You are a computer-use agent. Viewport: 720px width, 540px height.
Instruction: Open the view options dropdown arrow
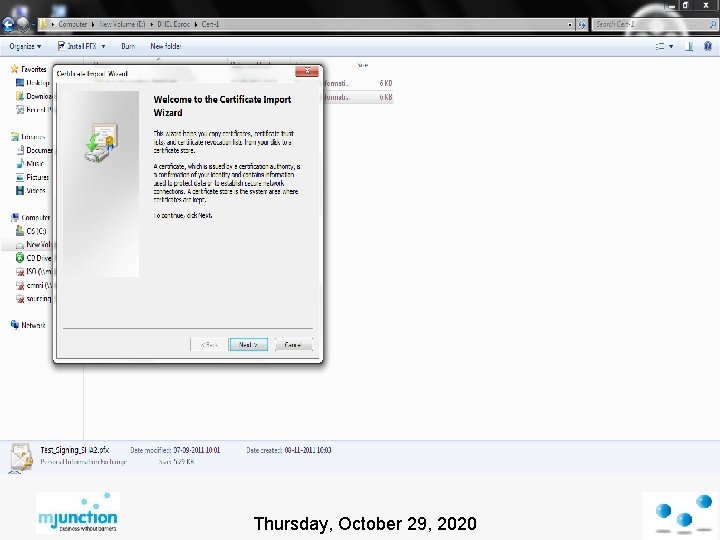coord(671,46)
